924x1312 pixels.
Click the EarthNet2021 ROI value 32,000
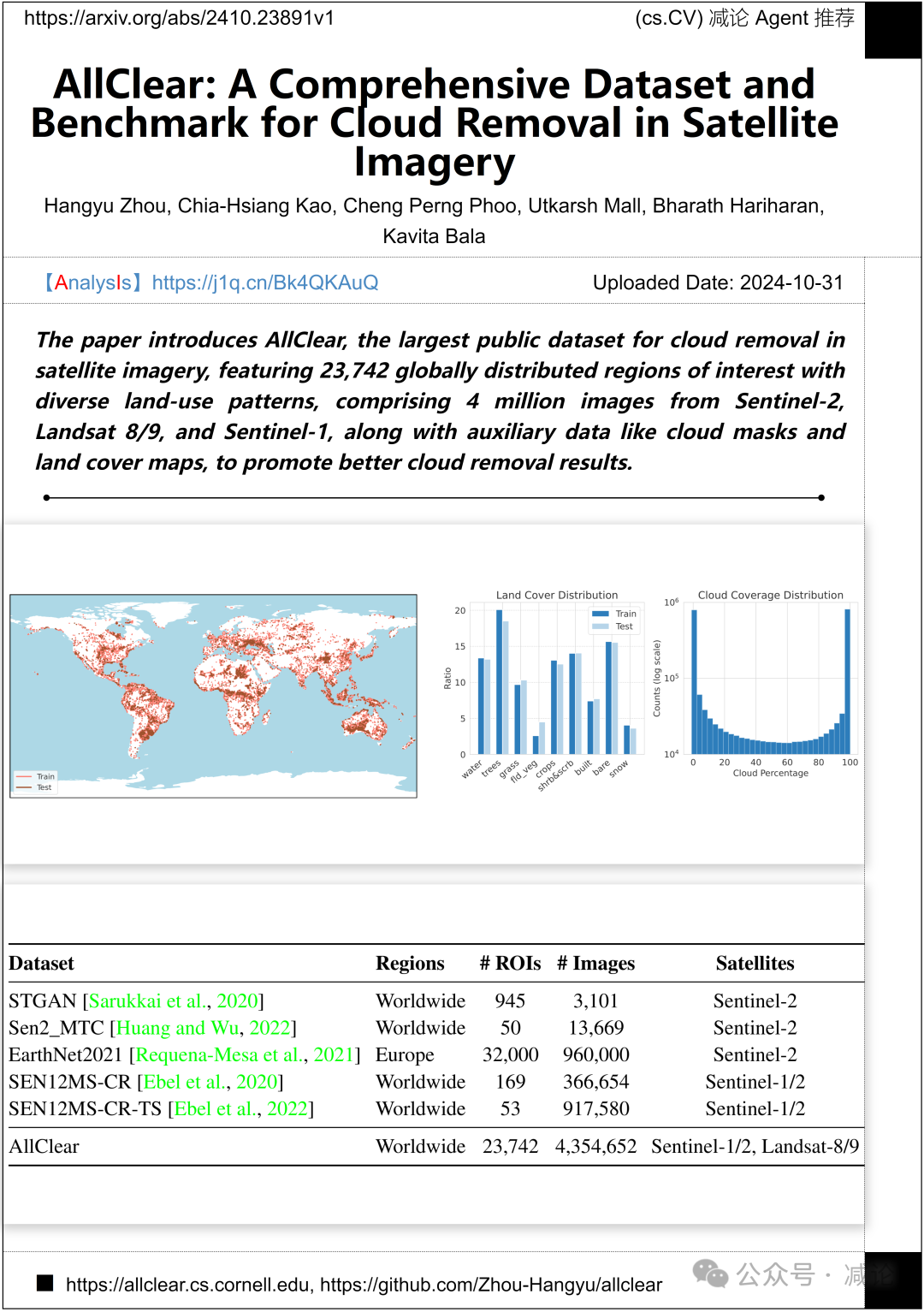(510, 1055)
